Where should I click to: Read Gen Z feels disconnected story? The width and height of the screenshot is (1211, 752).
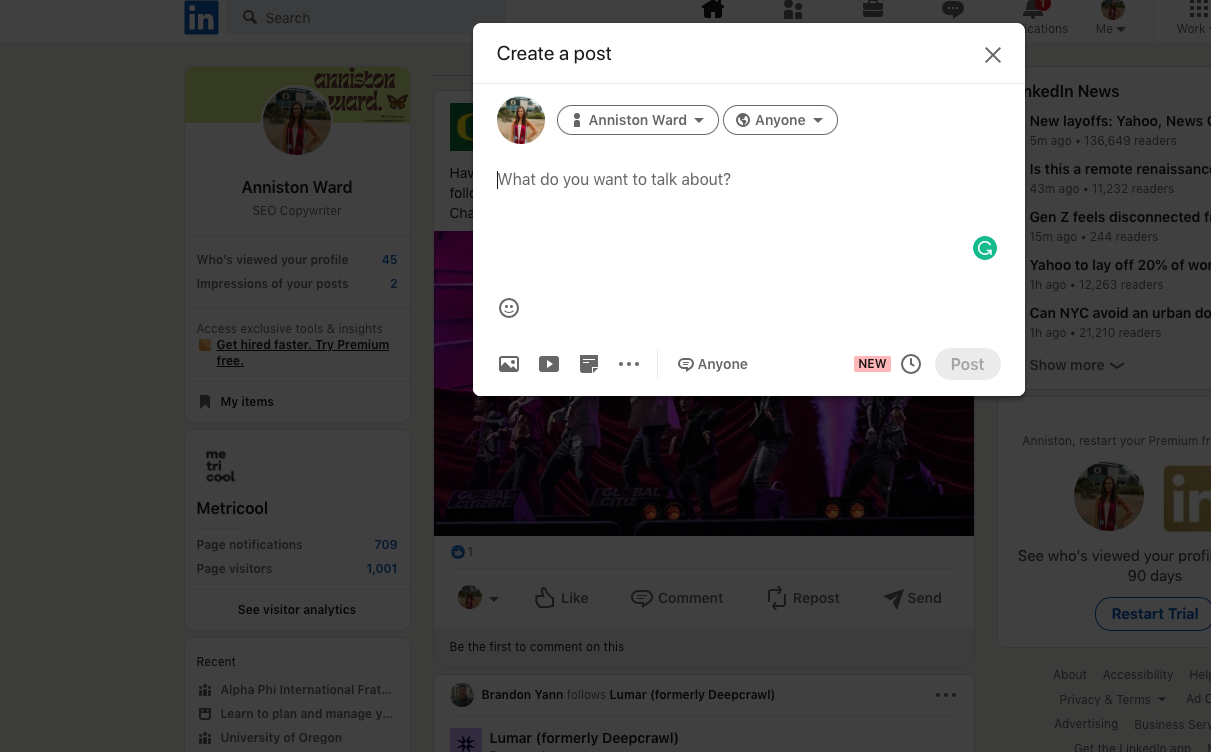tap(1120, 217)
